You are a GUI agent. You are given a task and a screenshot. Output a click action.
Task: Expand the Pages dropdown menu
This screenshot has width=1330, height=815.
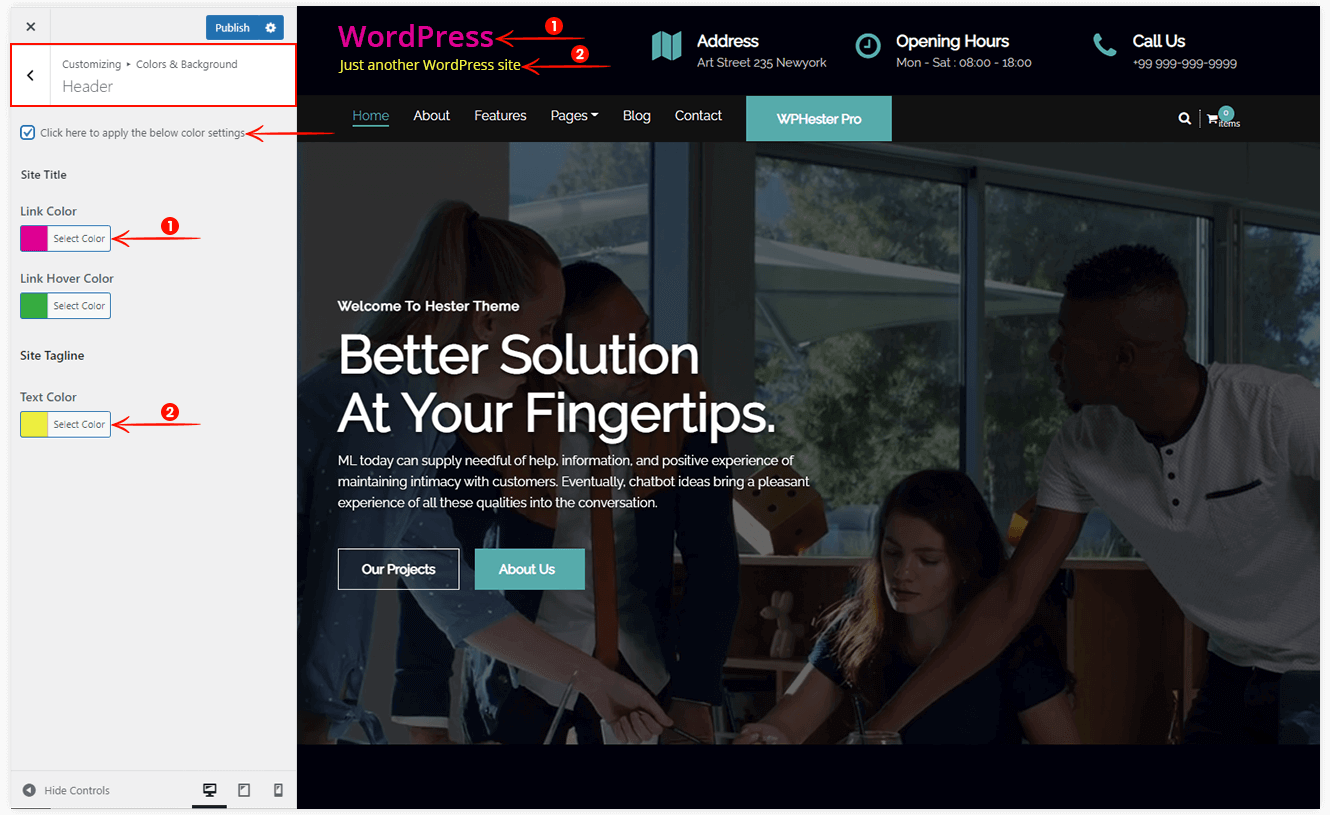574,116
